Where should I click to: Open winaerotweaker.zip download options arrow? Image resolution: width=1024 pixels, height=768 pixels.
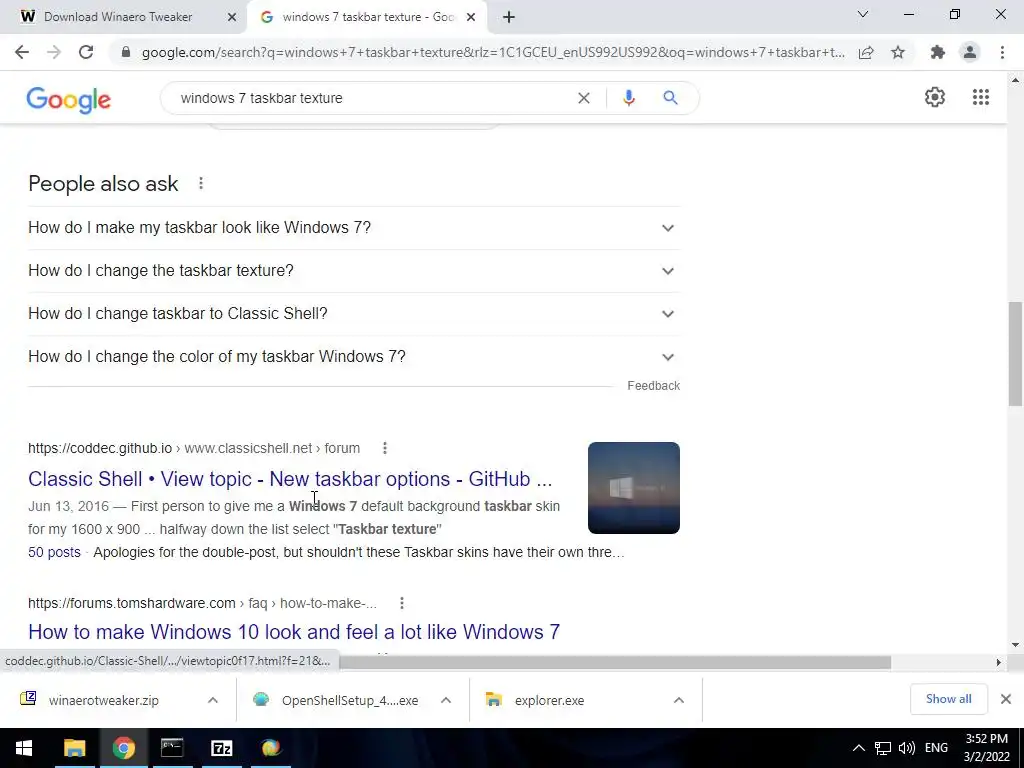pyautogui.click(x=213, y=700)
